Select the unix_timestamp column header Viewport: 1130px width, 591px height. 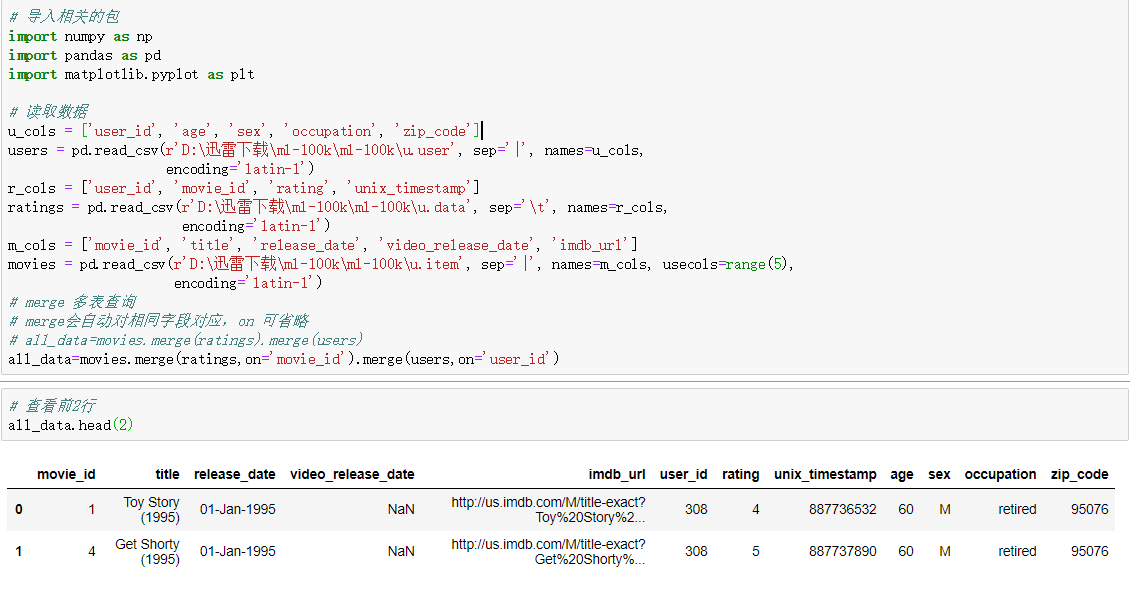[x=825, y=475]
